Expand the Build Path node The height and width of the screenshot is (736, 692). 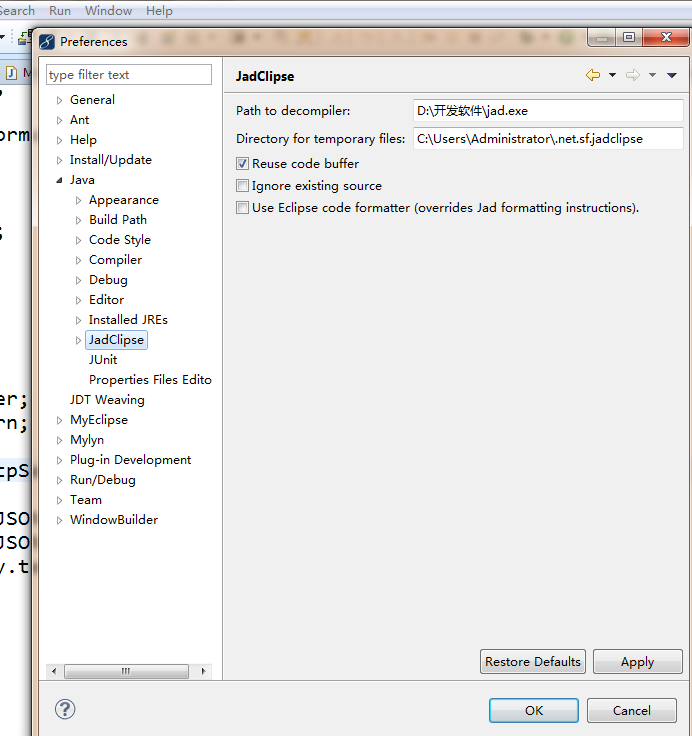78,220
